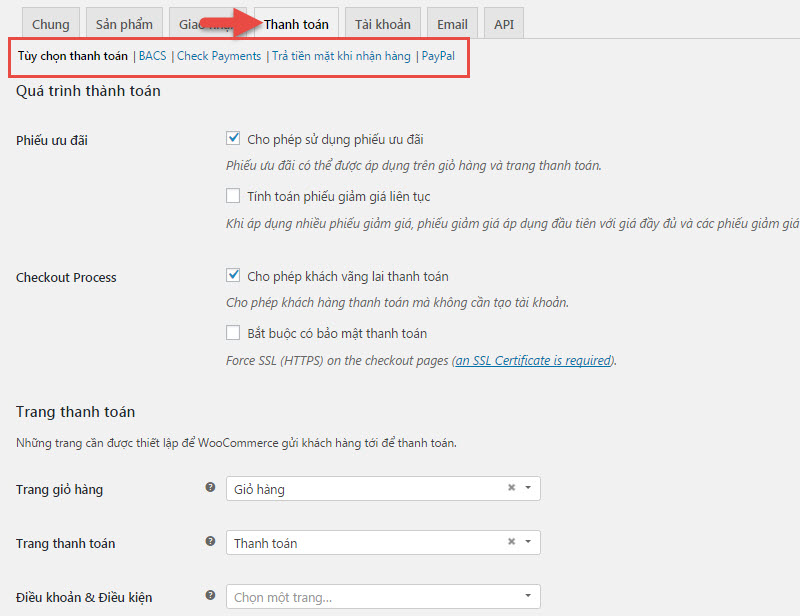Switch to the Chung tab
Screen dimensions: 800x616
(x=51, y=24)
